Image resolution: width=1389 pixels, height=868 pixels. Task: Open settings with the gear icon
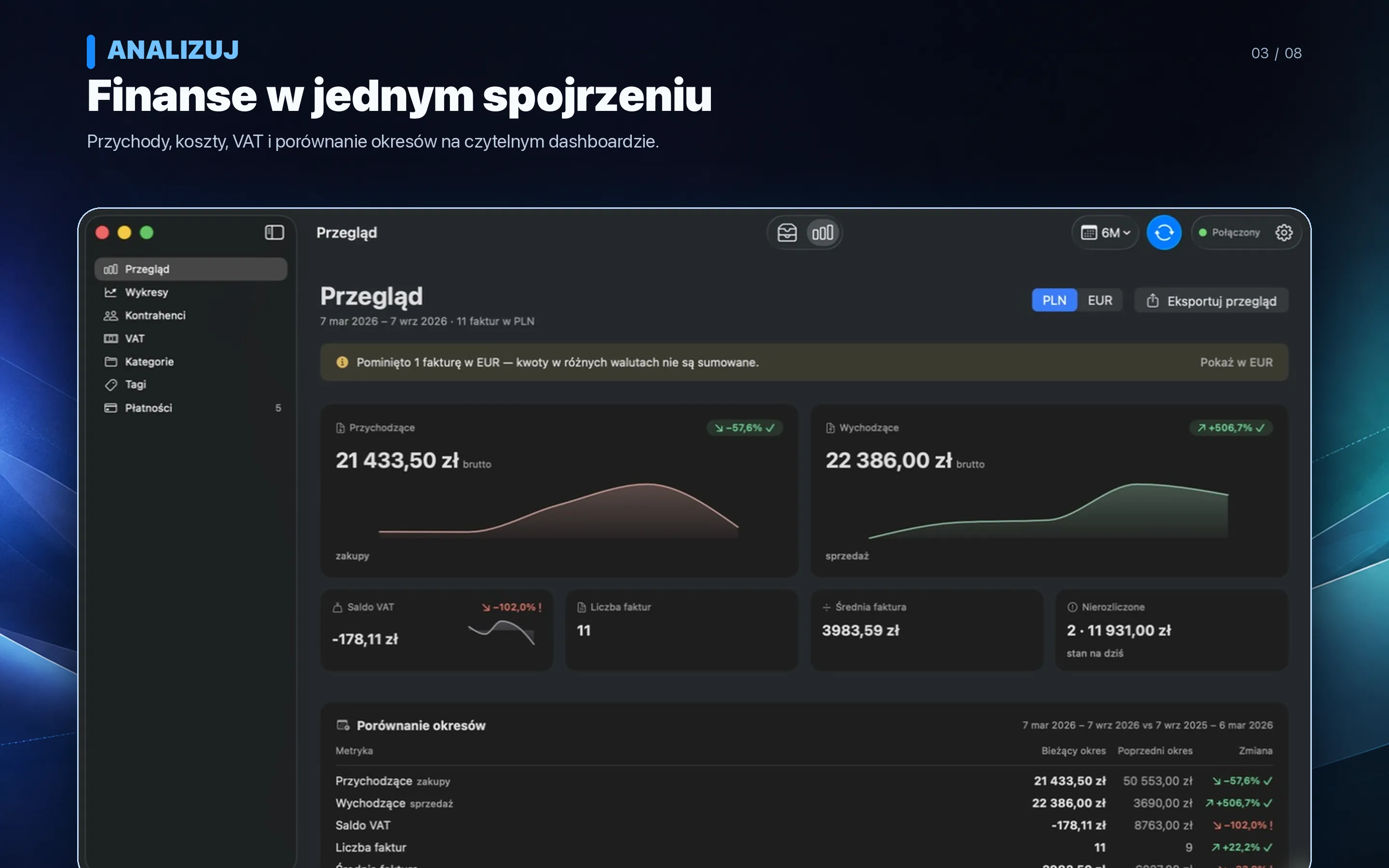(1284, 232)
